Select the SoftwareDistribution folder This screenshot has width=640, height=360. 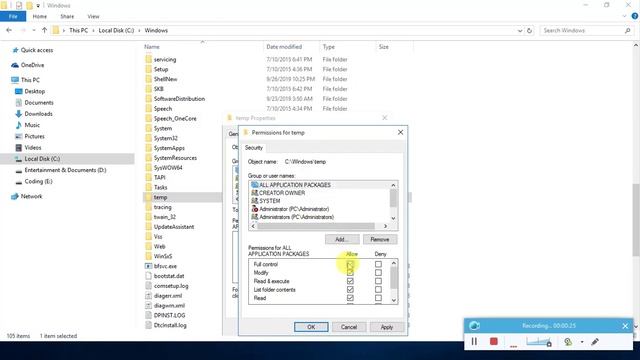(x=179, y=99)
